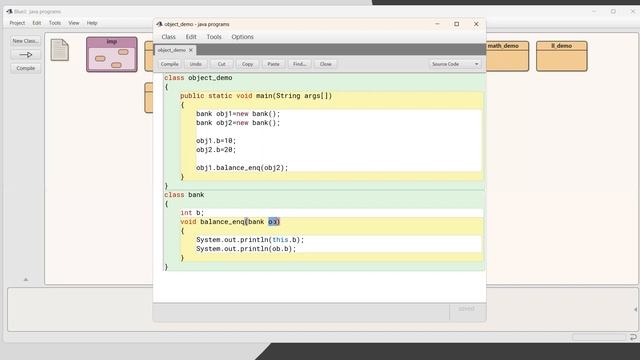Click the Find... button
The width and height of the screenshot is (640, 360).
pyautogui.click(x=299, y=64)
